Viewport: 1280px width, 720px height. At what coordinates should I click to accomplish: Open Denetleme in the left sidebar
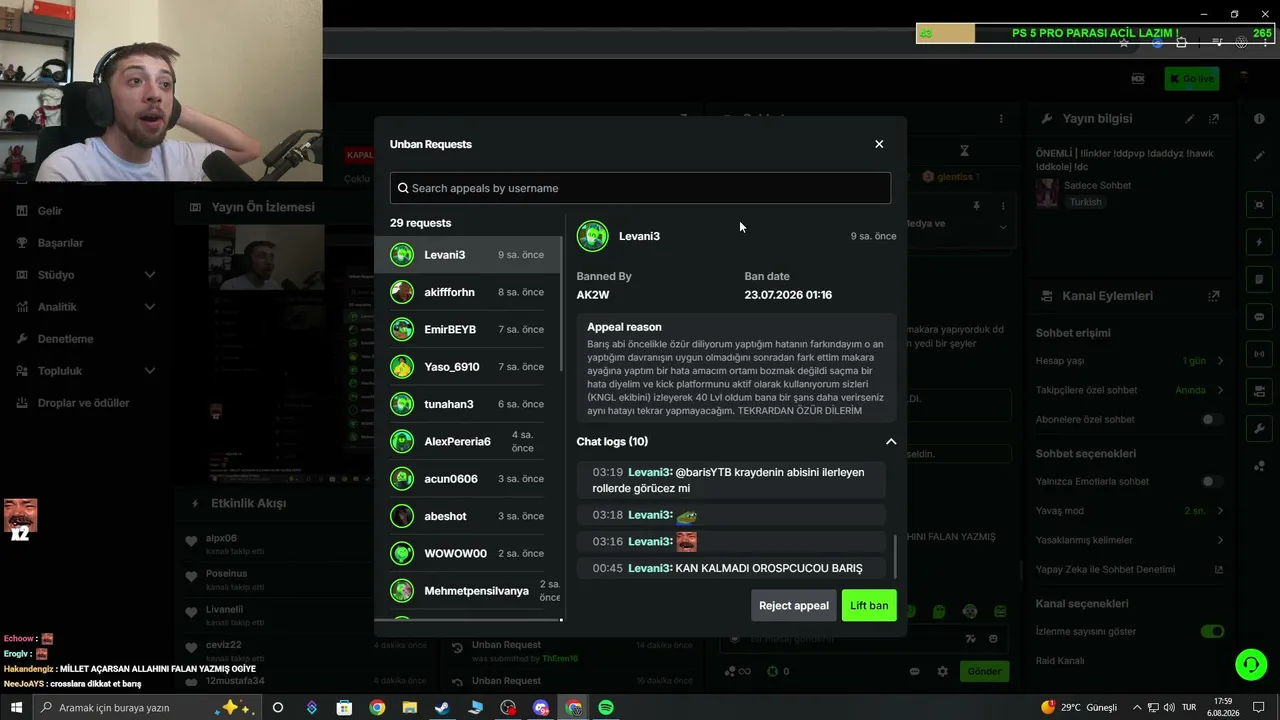65,339
